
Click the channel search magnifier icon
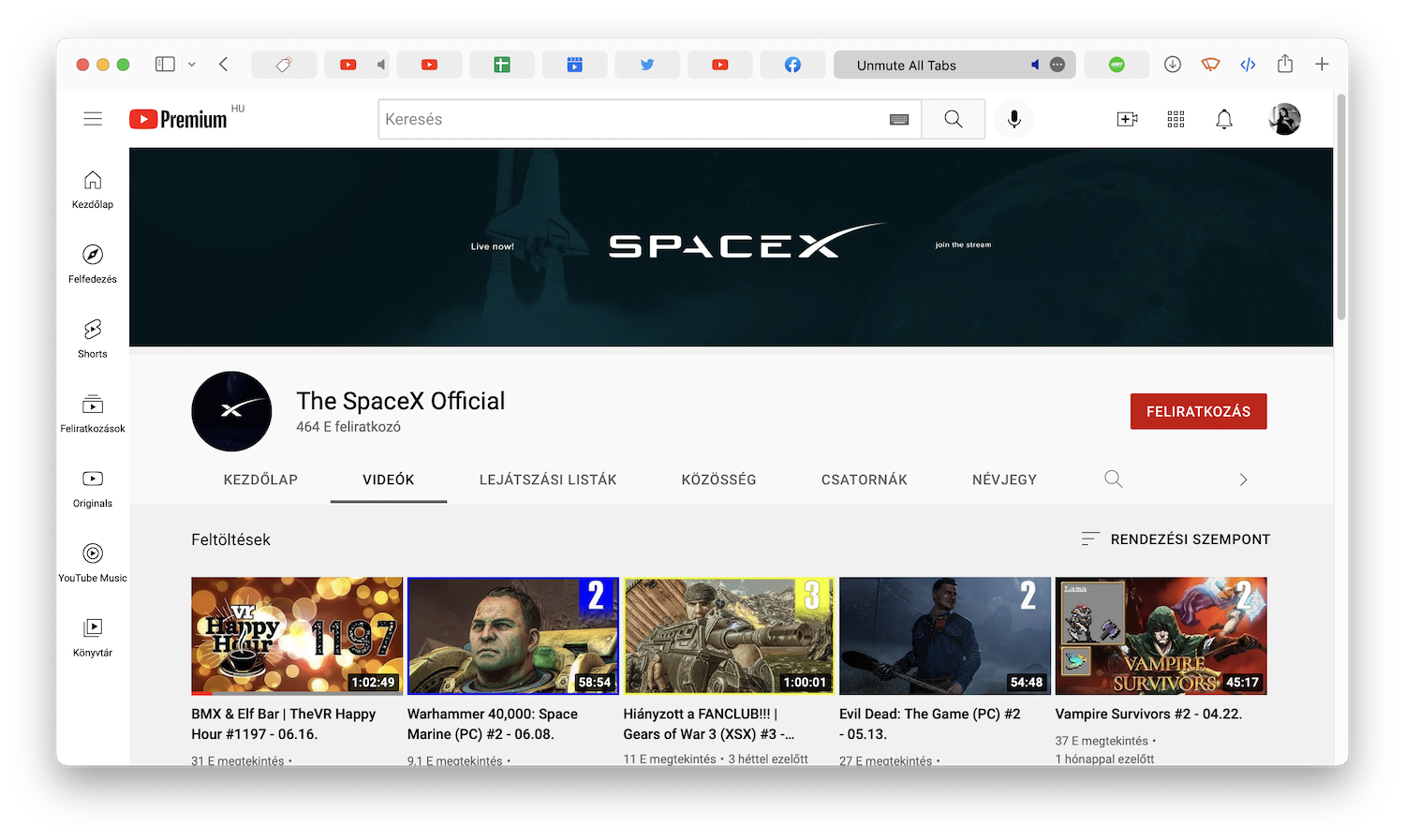pyautogui.click(x=1113, y=479)
